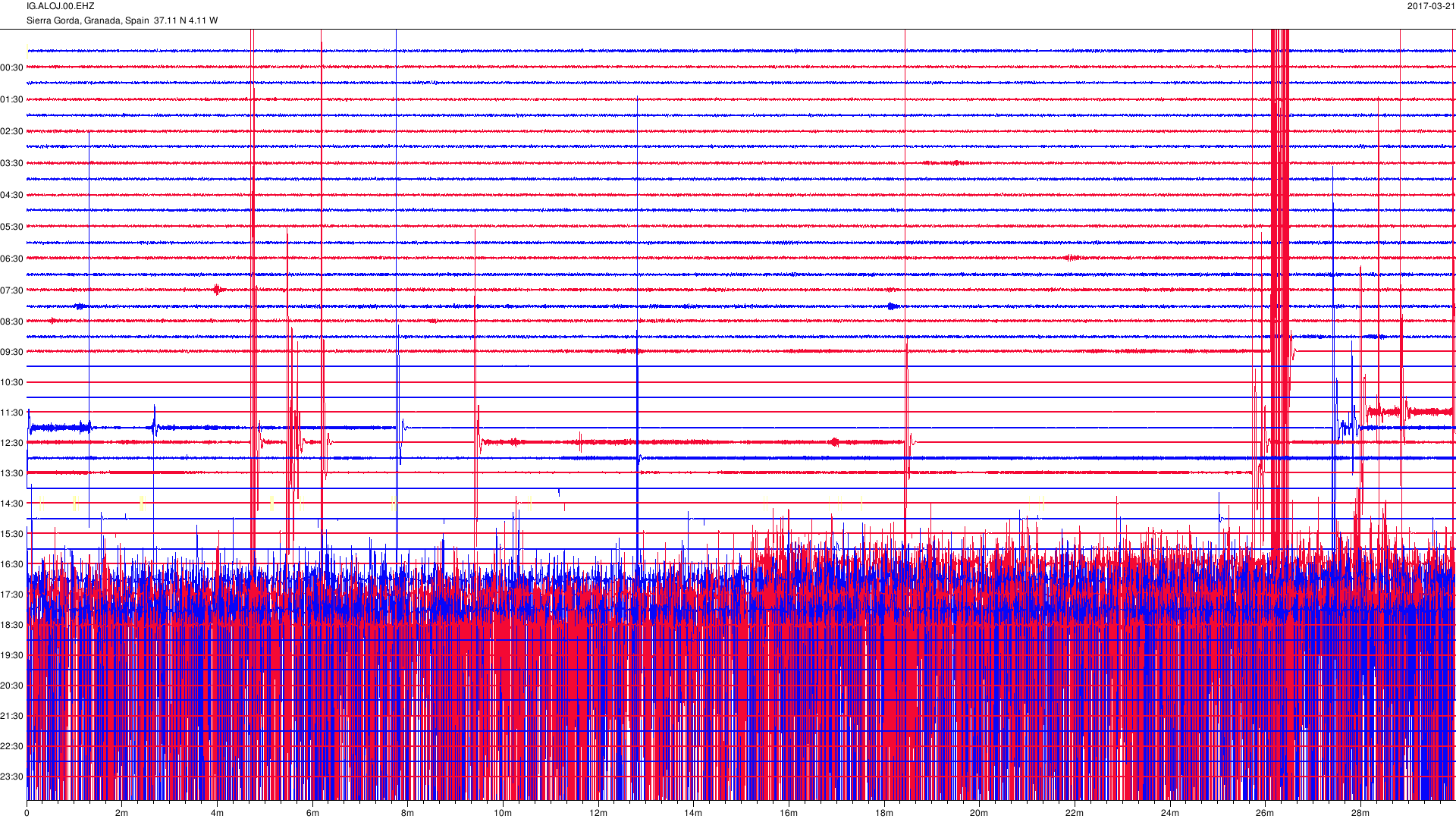Click the 18m axis label
This screenshot has height=819, width=1456.
(884, 813)
